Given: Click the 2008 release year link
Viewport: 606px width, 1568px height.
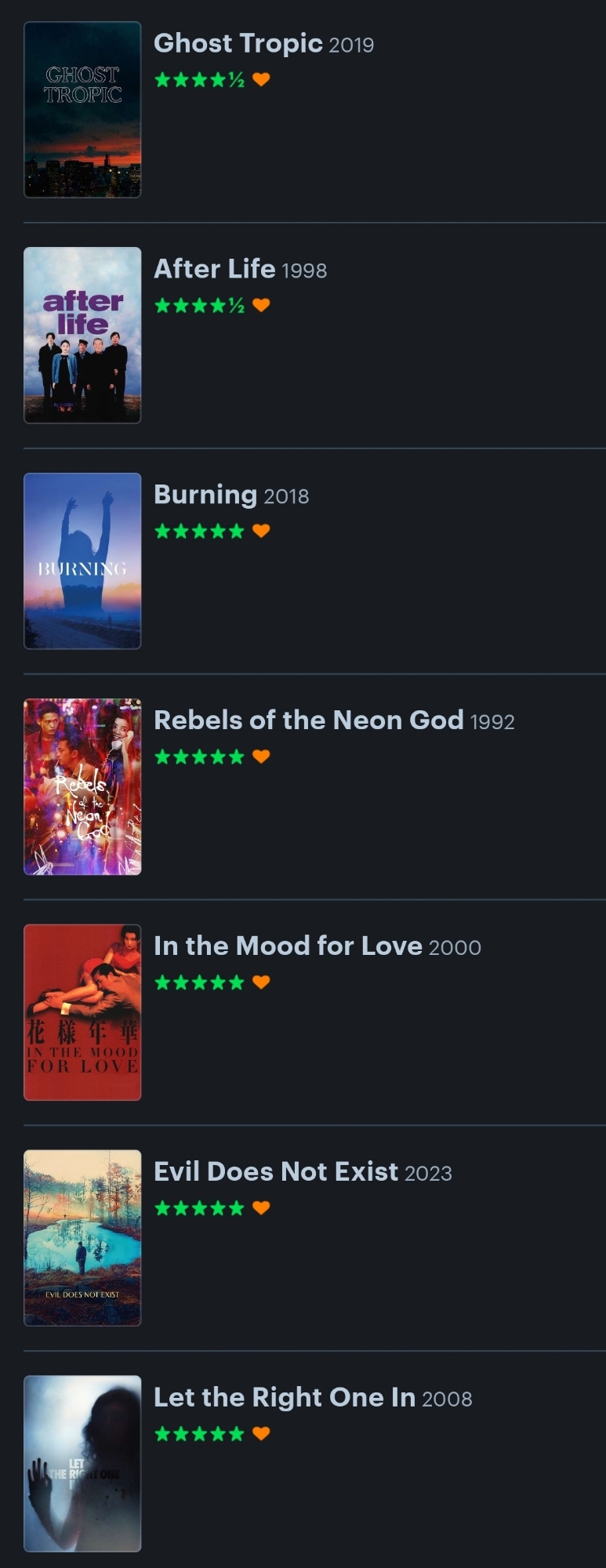Looking at the screenshot, I should [447, 1399].
